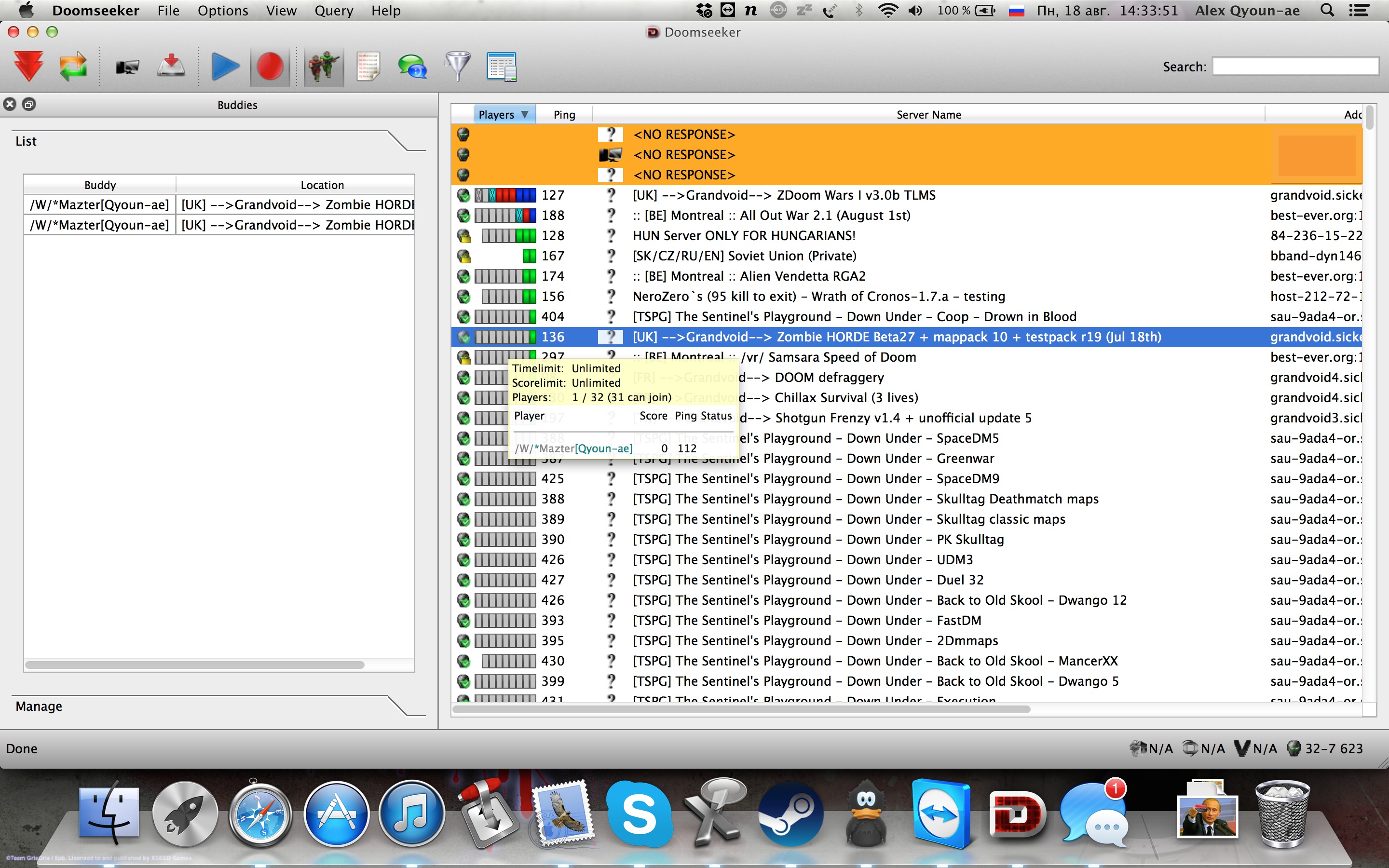
Task: Open Create Server via monitors icon
Action: pyautogui.click(x=127, y=67)
